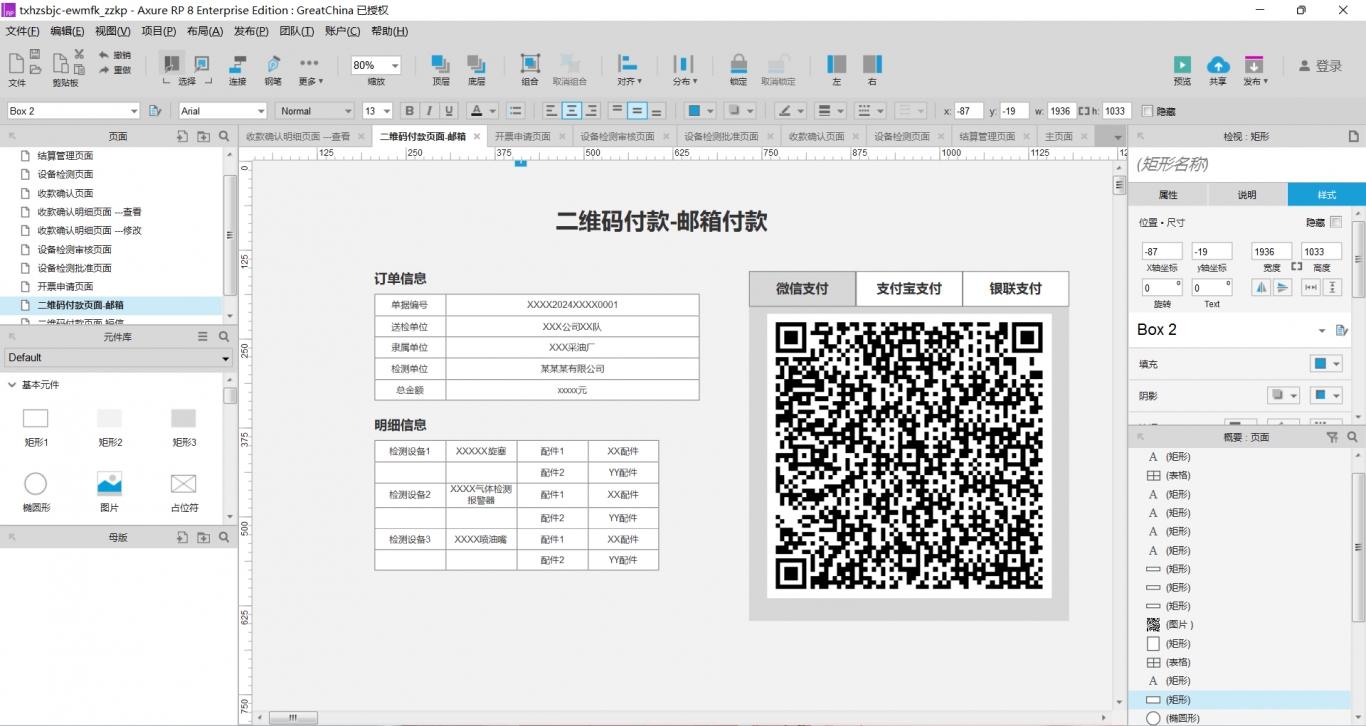Open the Default library dropdown
Viewport: 1366px width, 726px height.
click(119, 358)
